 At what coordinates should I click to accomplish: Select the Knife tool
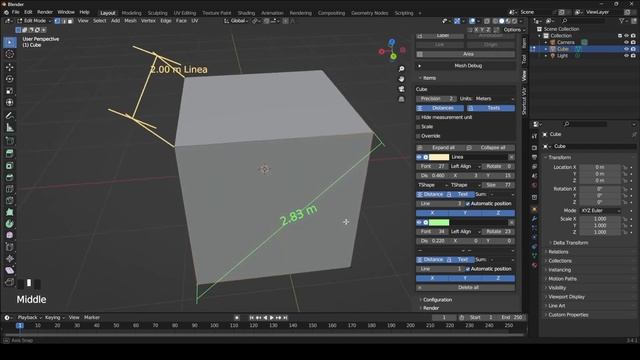pos(10,201)
